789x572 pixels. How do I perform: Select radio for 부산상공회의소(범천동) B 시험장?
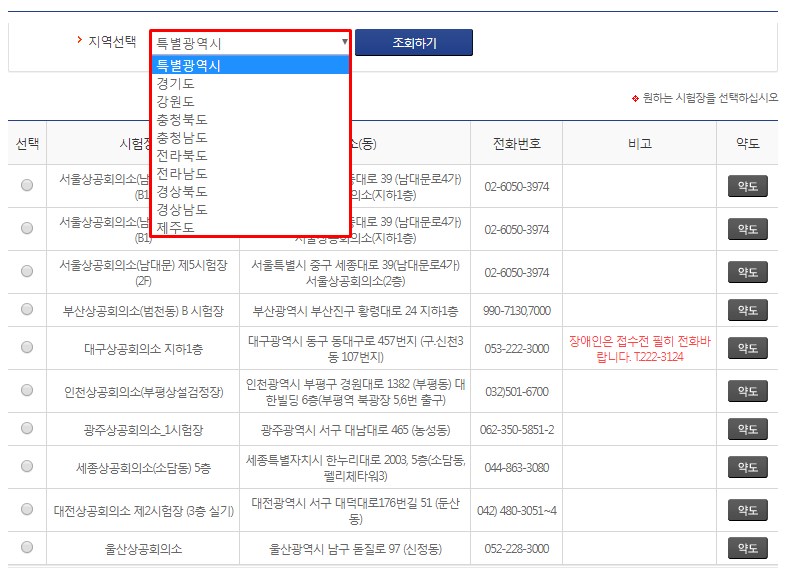pos(27,309)
